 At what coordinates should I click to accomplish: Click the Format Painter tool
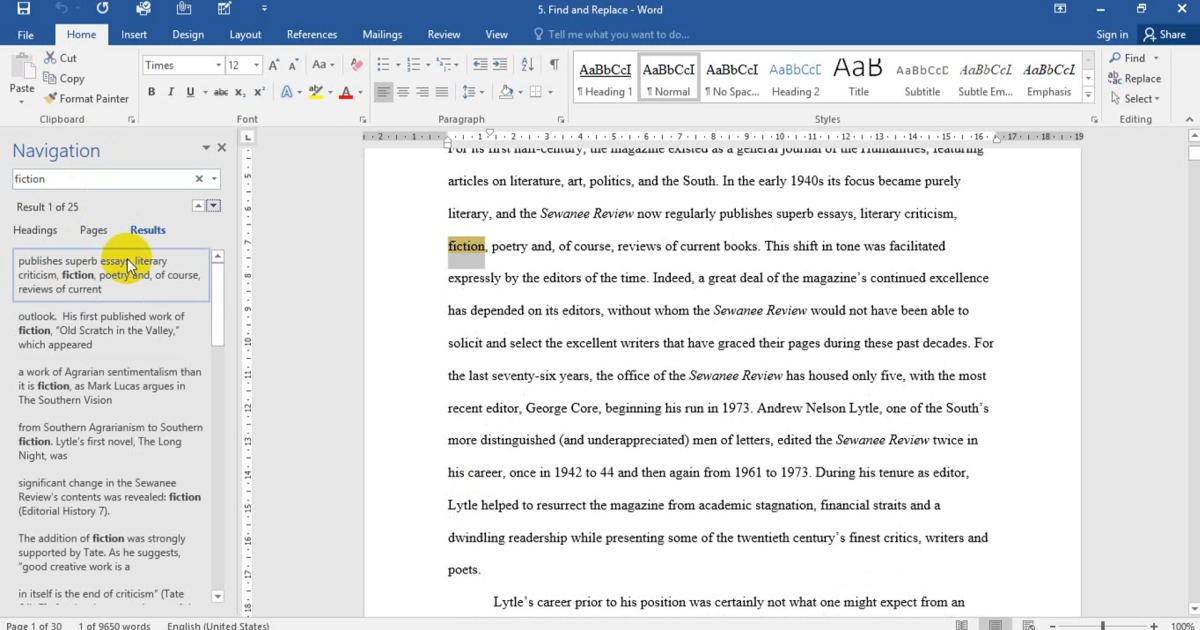(x=86, y=99)
